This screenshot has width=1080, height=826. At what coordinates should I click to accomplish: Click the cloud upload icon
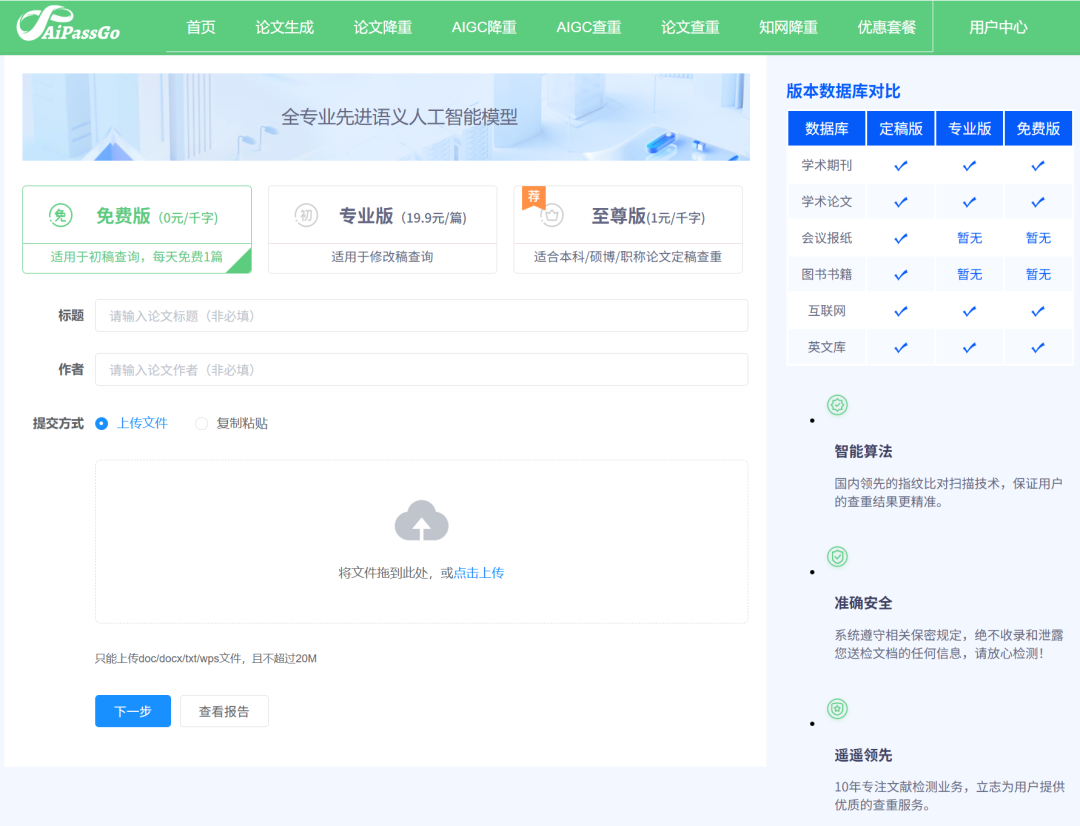(421, 521)
